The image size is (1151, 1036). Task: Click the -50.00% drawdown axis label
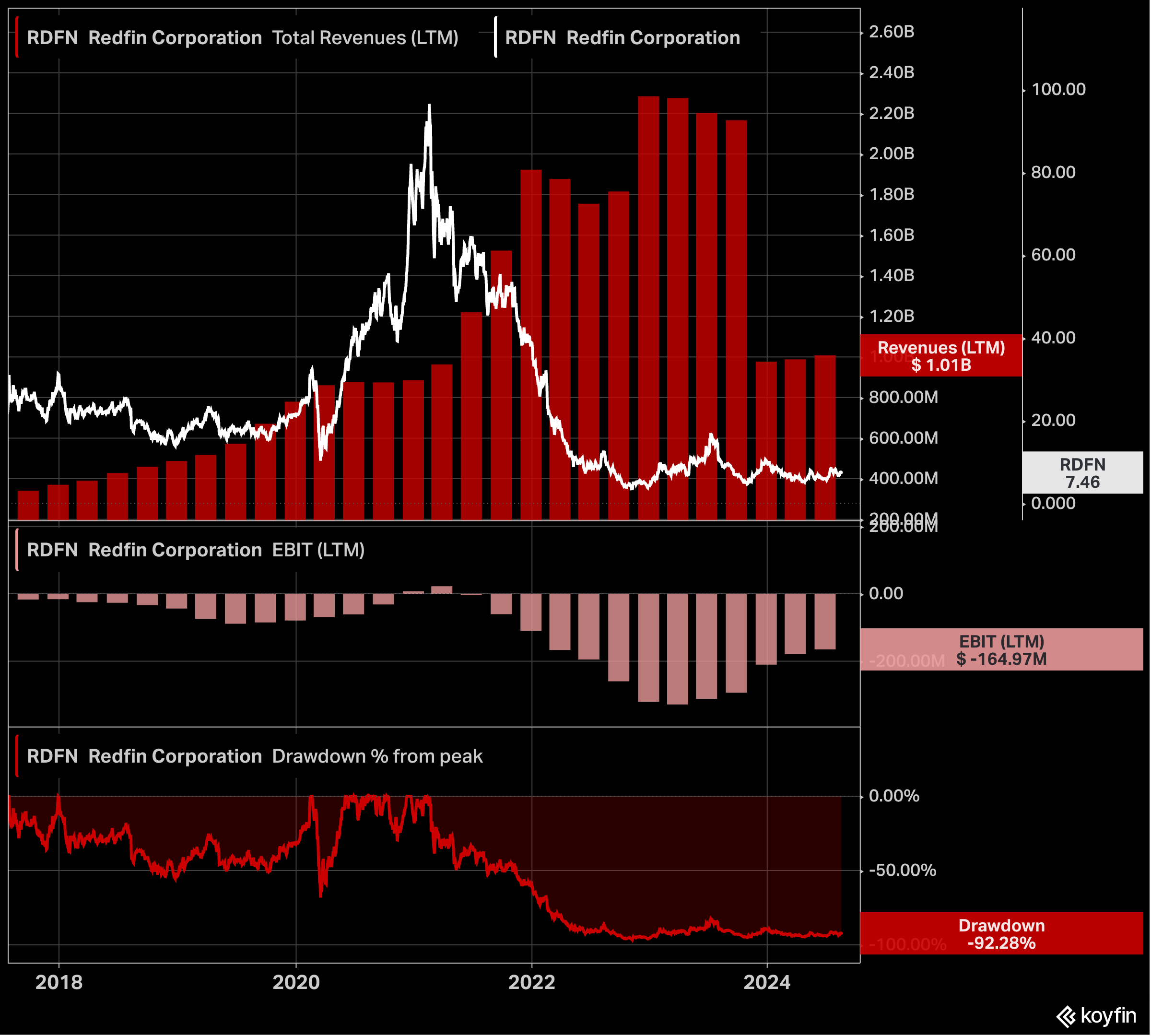pos(902,871)
